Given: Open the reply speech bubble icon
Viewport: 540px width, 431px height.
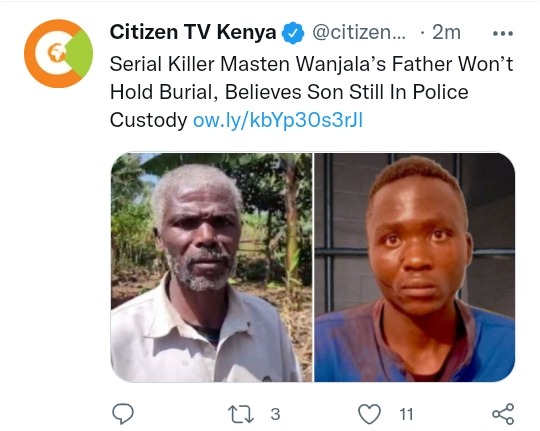Looking at the screenshot, I should [123, 413].
